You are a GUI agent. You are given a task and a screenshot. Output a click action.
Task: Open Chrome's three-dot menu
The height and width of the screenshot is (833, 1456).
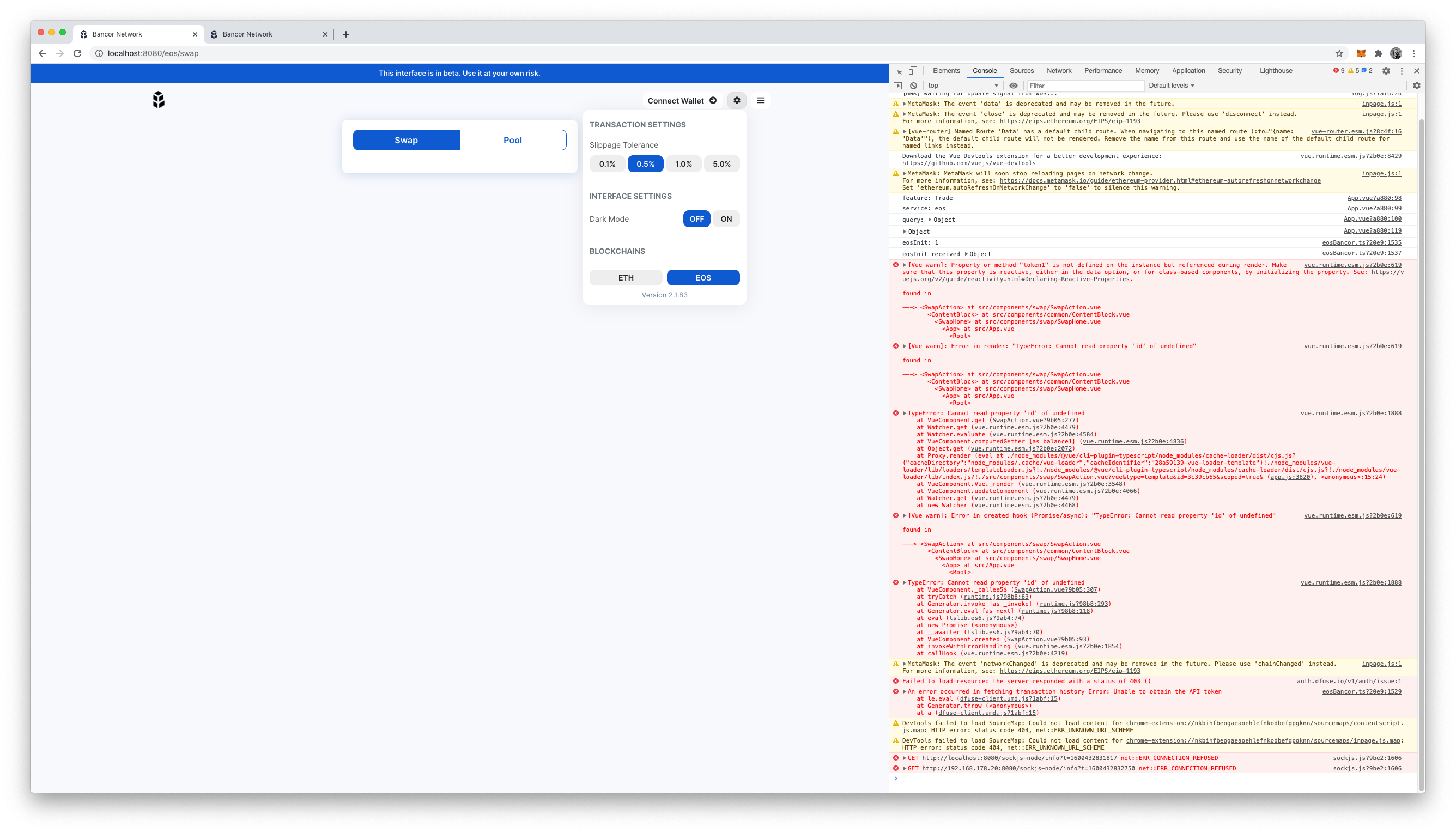[1413, 53]
